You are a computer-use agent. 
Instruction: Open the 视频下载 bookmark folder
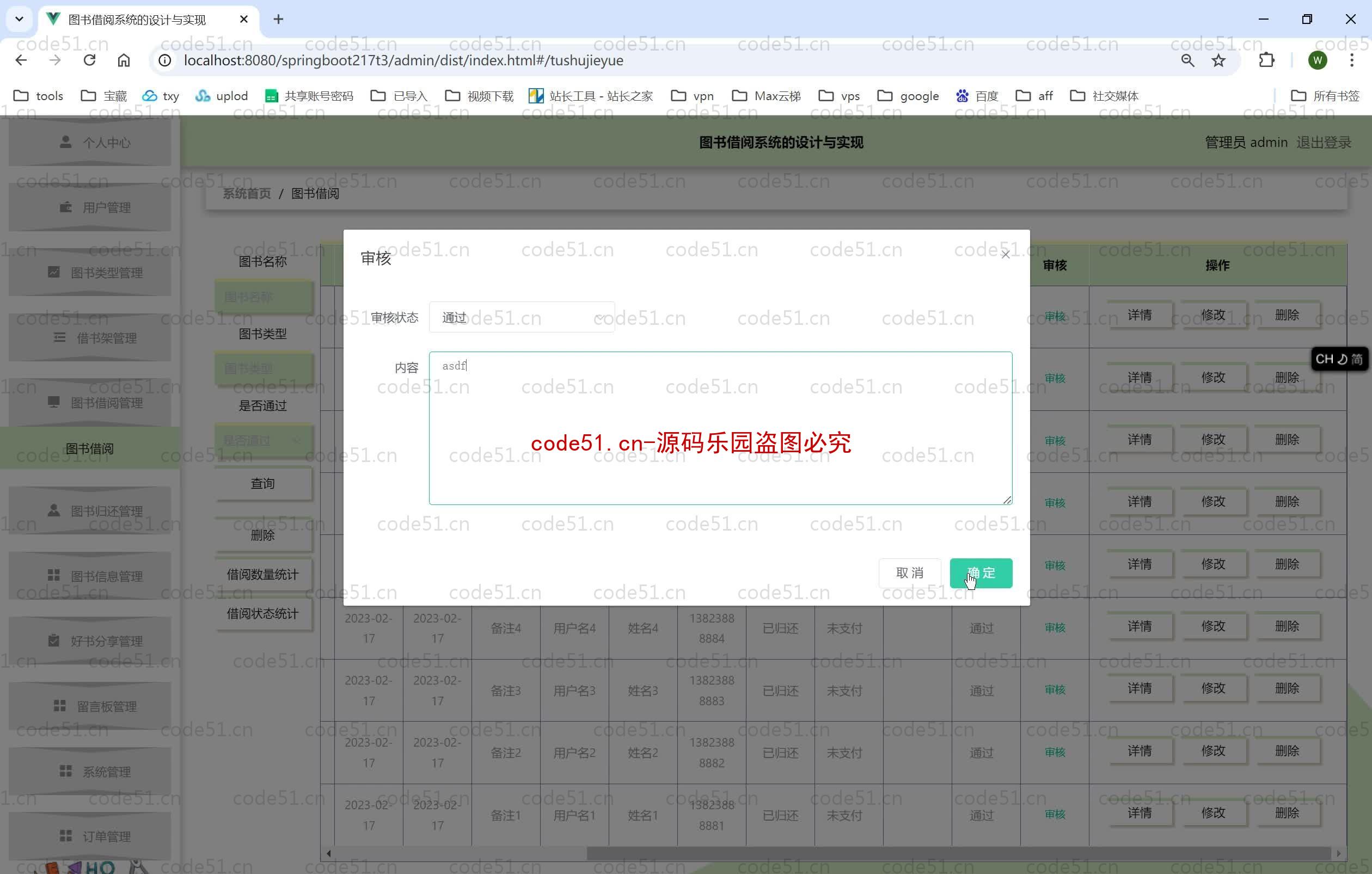[479, 96]
